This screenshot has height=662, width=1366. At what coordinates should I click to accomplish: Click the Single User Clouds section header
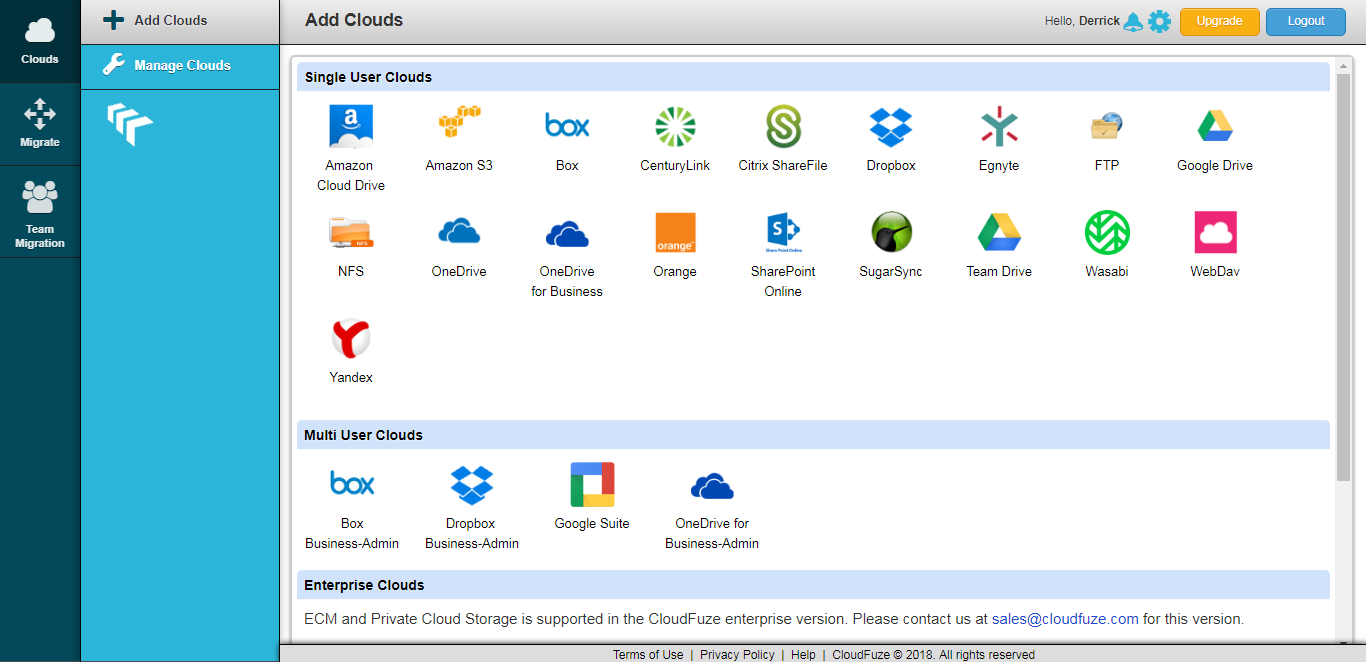pyautogui.click(x=813, y=77)
